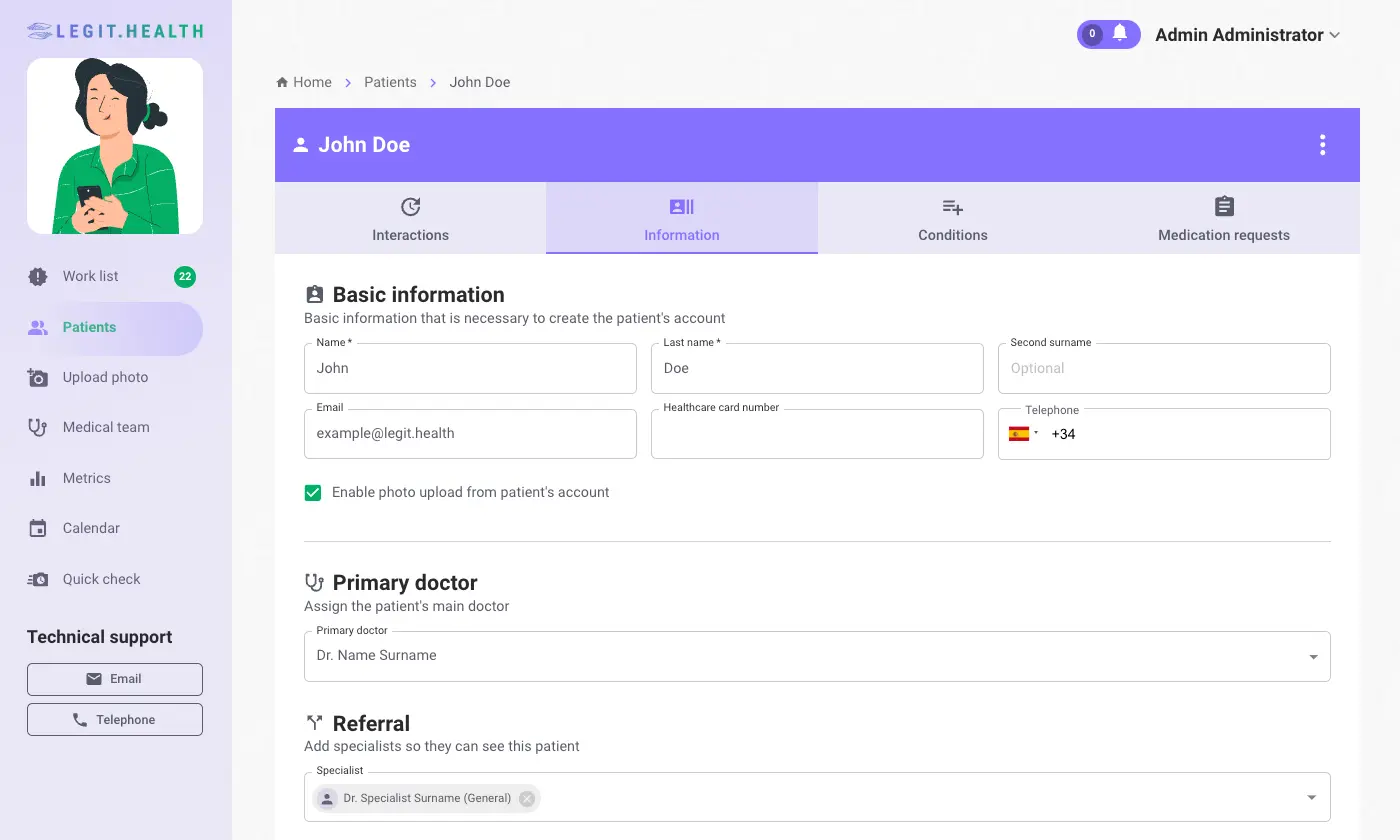Remove Dr. Specialist Surname chip

point(527,798)
